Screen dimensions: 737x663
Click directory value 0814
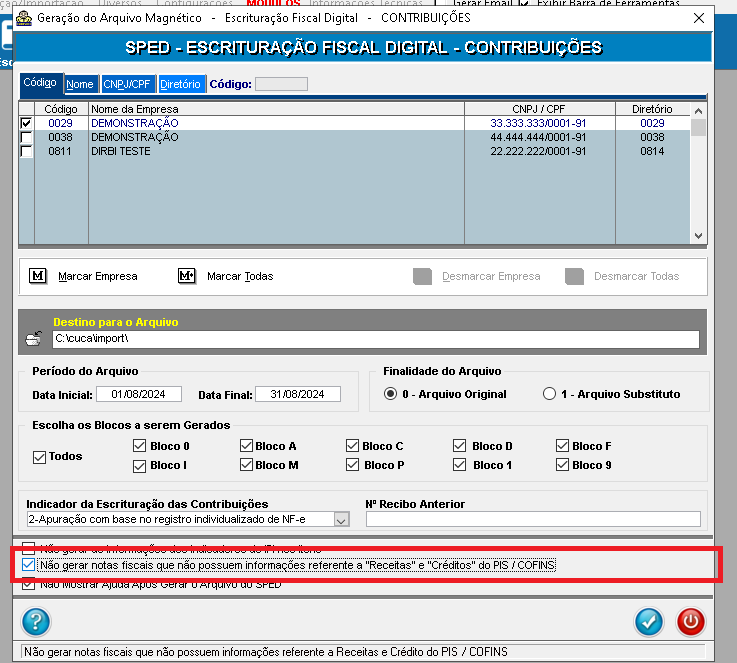[x=652, y=151]
